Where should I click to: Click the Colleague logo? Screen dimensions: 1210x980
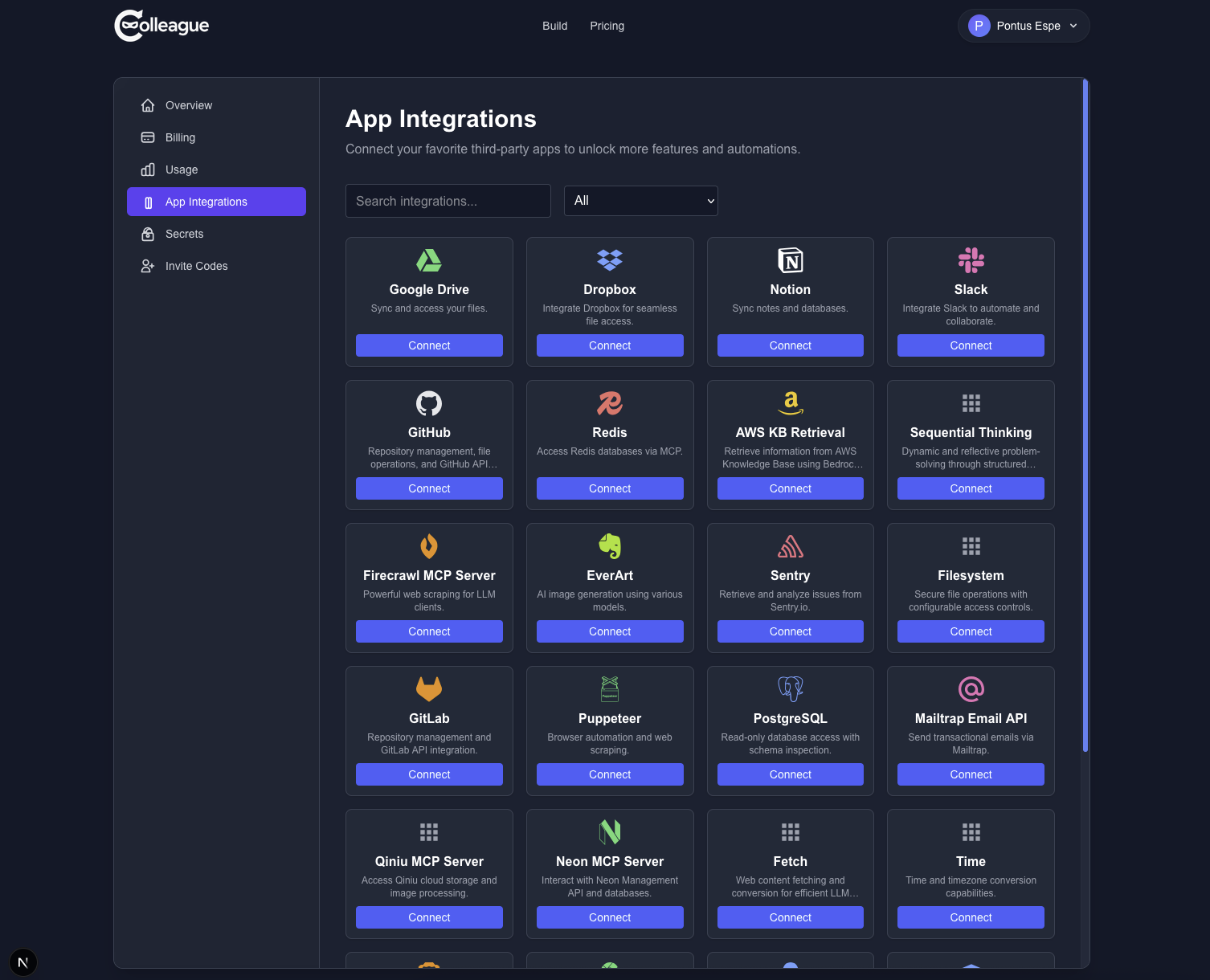(161, 26)
